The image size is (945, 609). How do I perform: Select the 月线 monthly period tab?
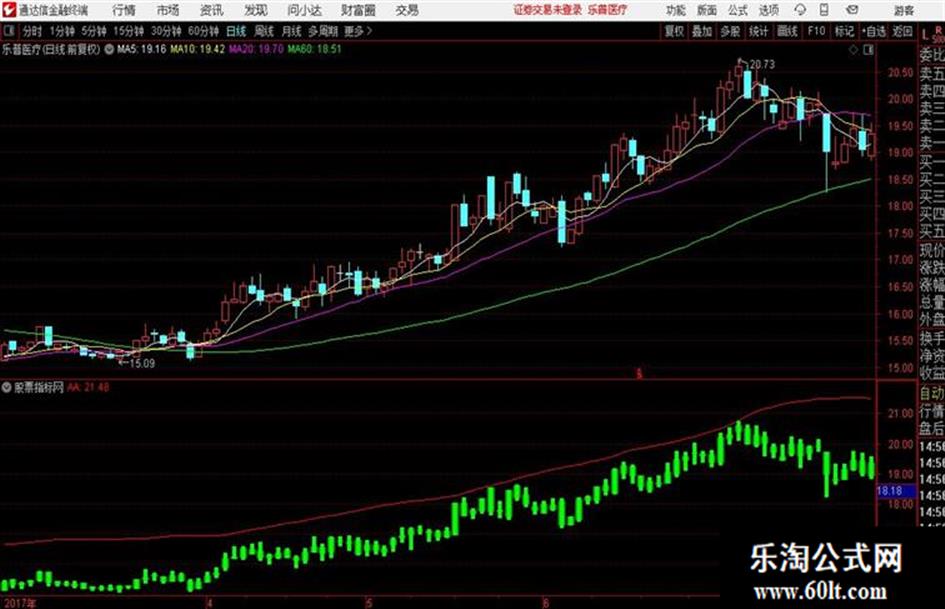click(291, 31)
